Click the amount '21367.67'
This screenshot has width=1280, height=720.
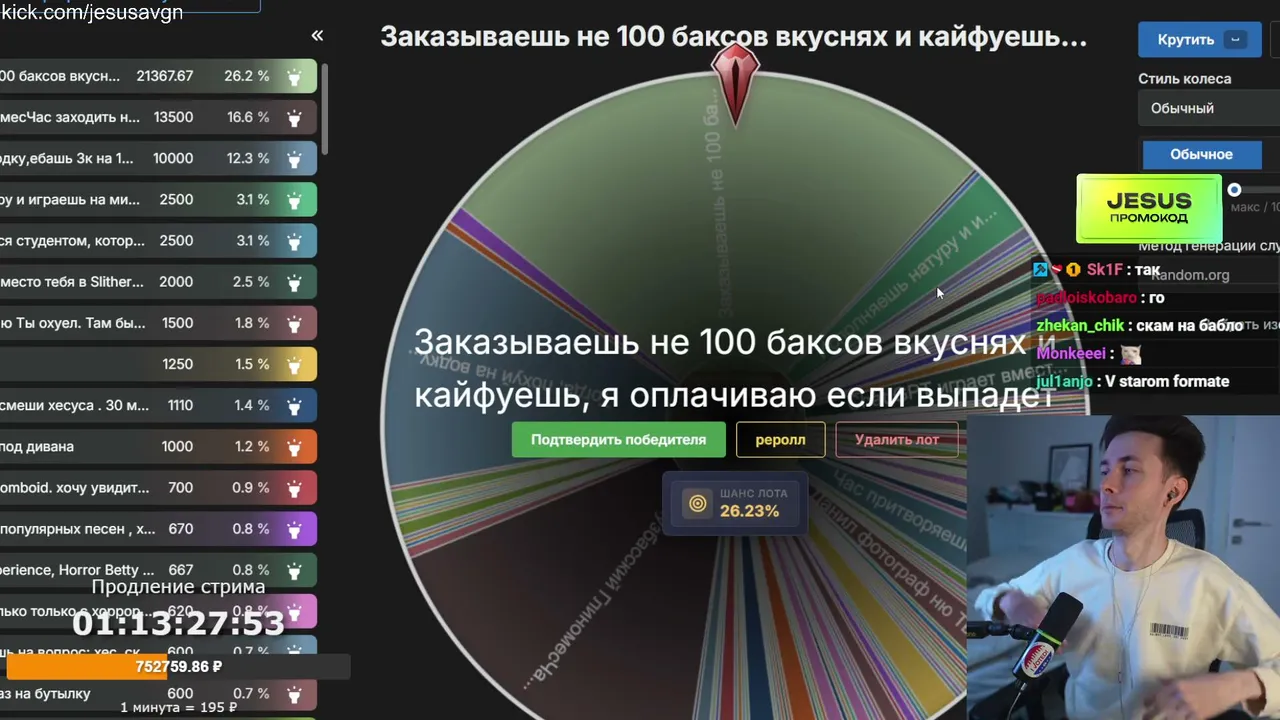165,76
